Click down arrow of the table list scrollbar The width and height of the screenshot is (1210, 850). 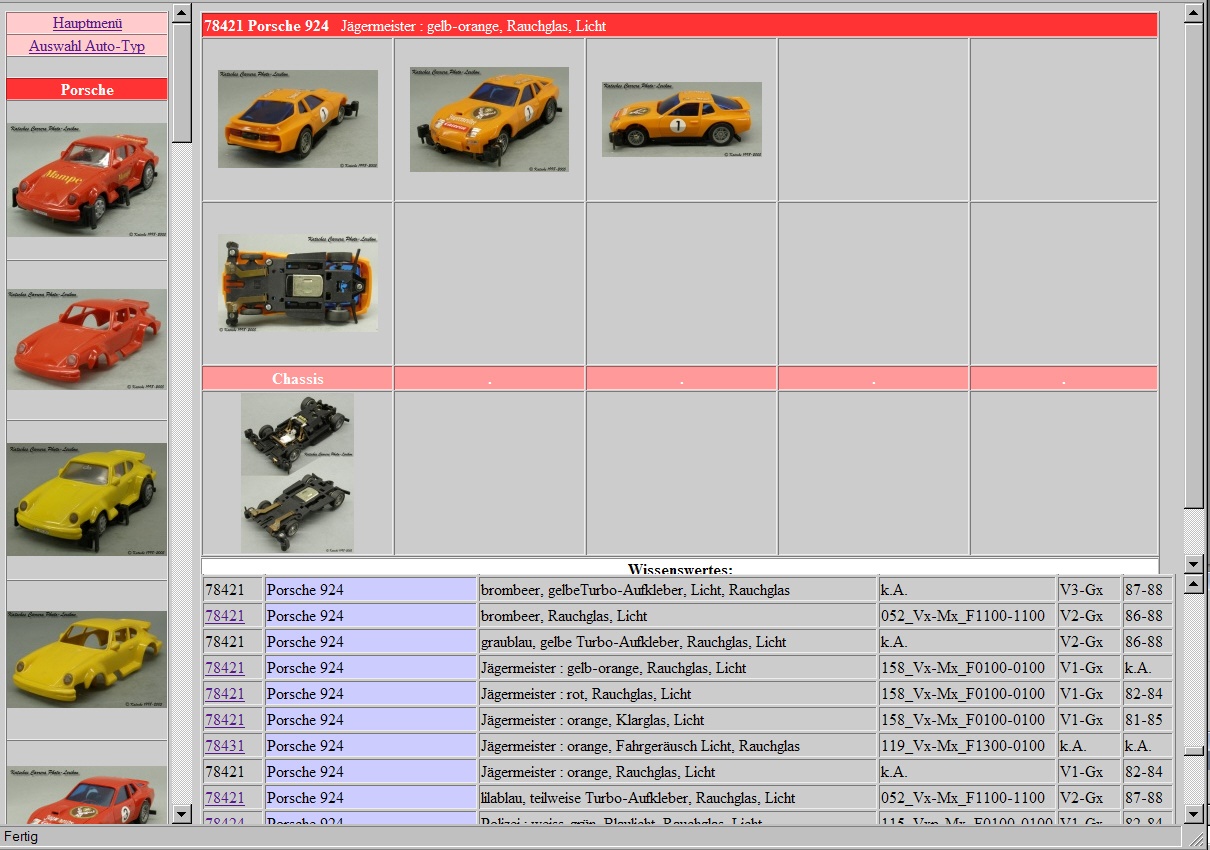(1192, 813)
